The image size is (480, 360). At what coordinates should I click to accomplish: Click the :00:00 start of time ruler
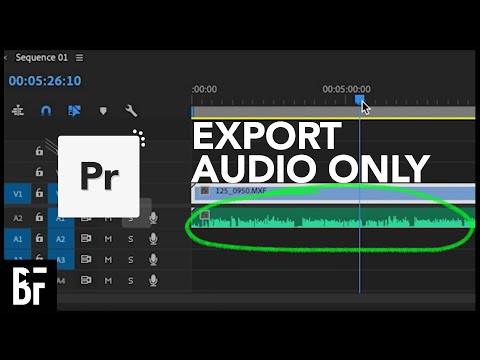tap(204, 89)
